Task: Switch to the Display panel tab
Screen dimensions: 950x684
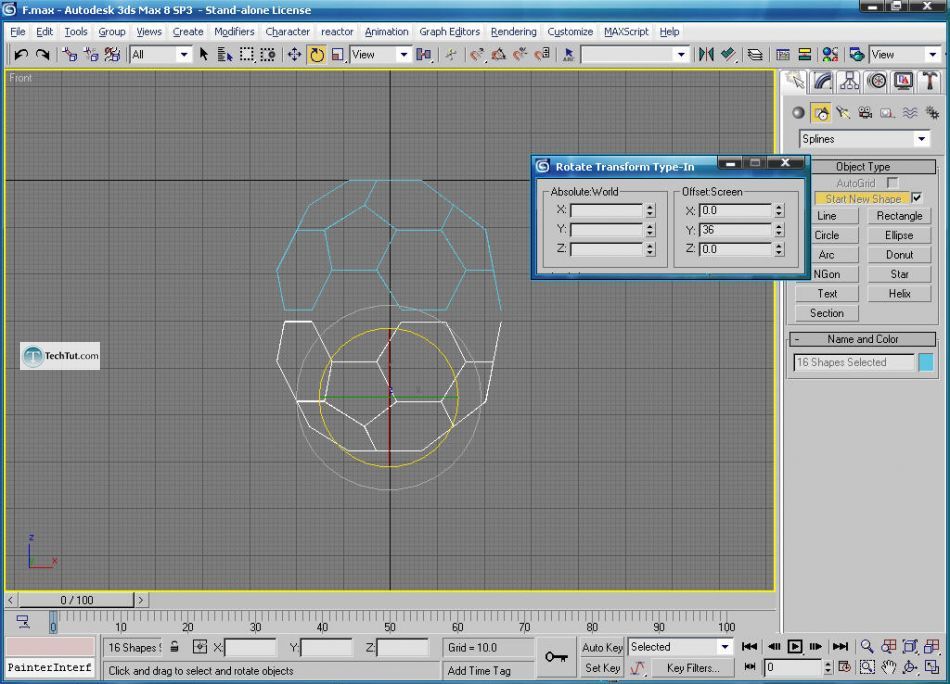Action: [903, 81]
